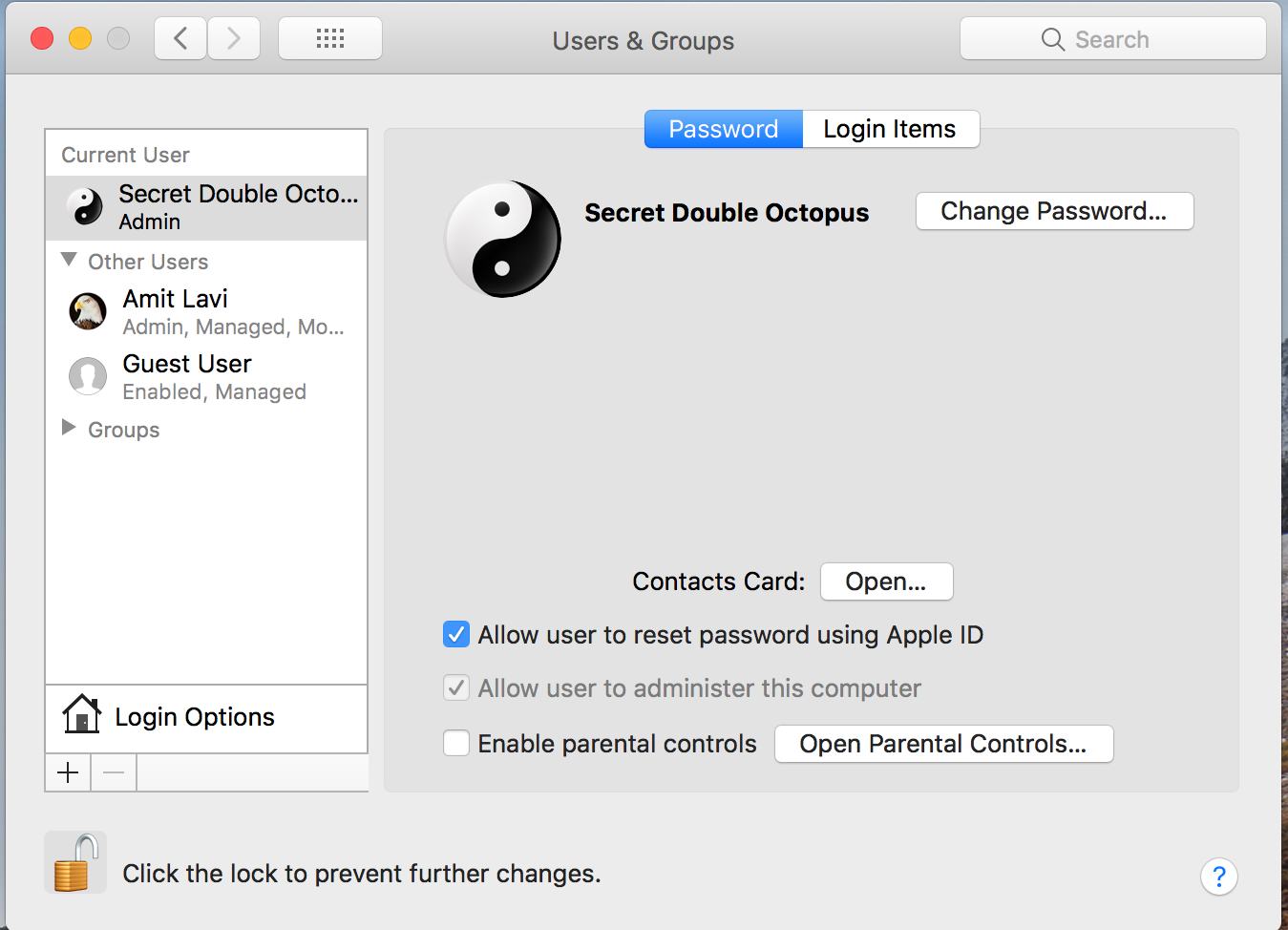Click the open padlock icon
The width and height of the screenshot is (1288, 930).
(75, 862)
